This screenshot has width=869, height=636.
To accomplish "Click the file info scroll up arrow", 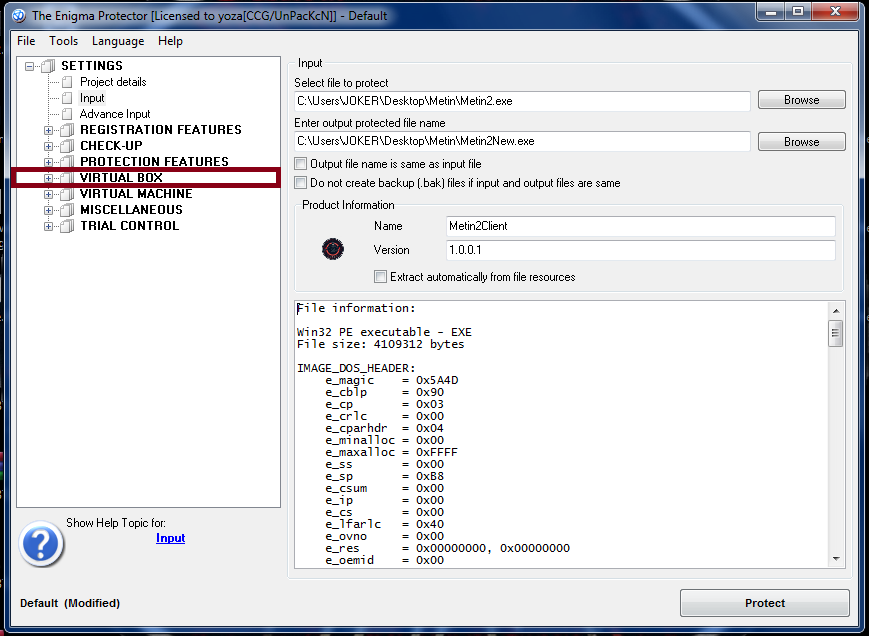I will point(835,311).
